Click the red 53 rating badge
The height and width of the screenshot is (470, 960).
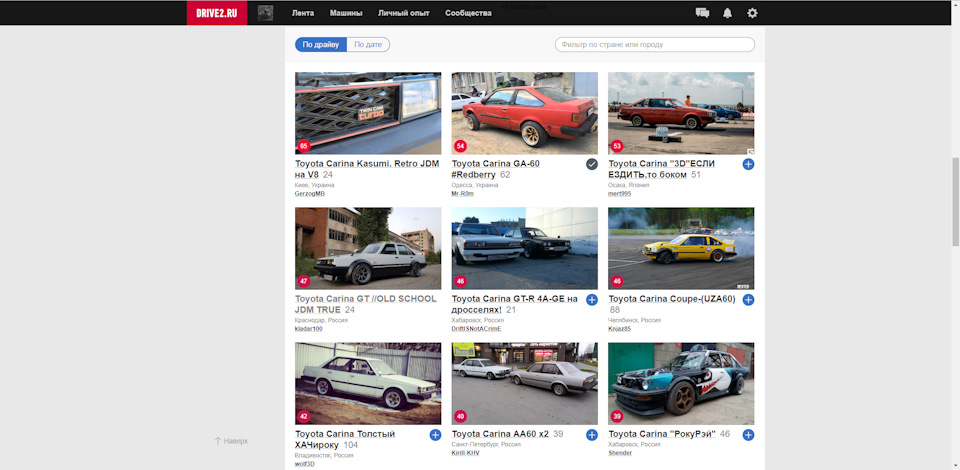point(617,146)
